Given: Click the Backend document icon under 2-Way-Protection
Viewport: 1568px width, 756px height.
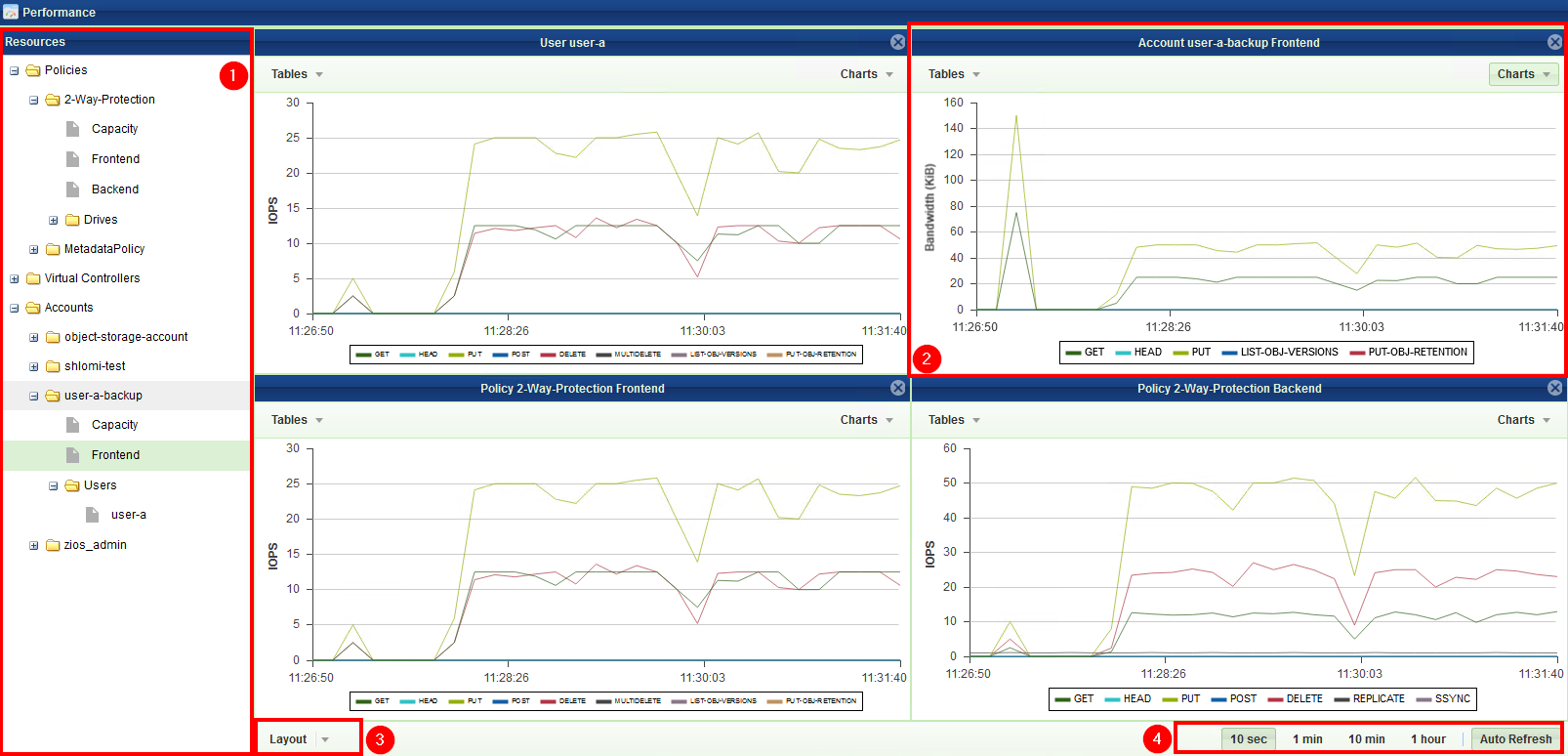Looking at the screenshot, I should pyautogui.click(x=72, y=189).
